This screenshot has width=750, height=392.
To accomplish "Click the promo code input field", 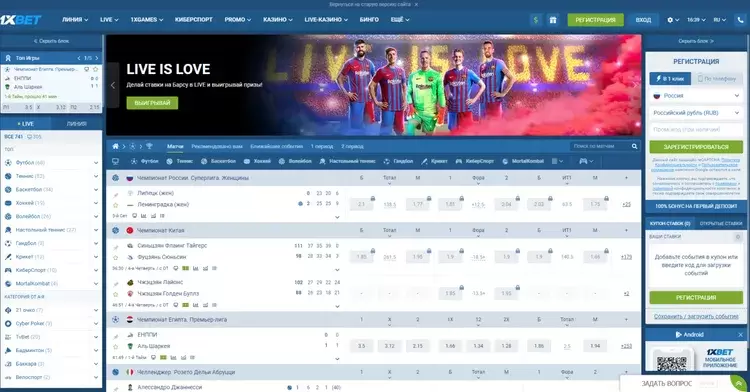I will (696, 130).
